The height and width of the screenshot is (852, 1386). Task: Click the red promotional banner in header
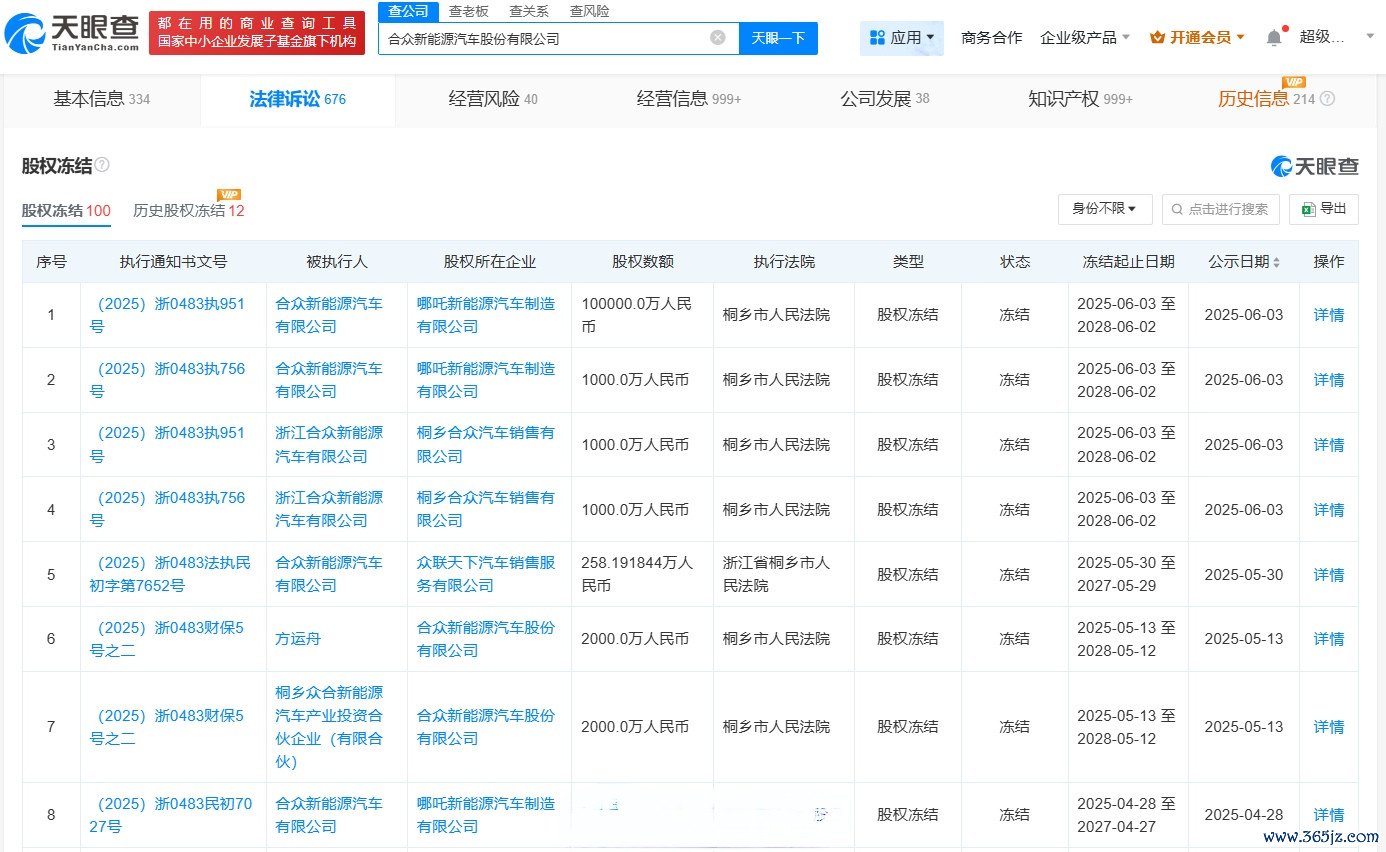257,33
